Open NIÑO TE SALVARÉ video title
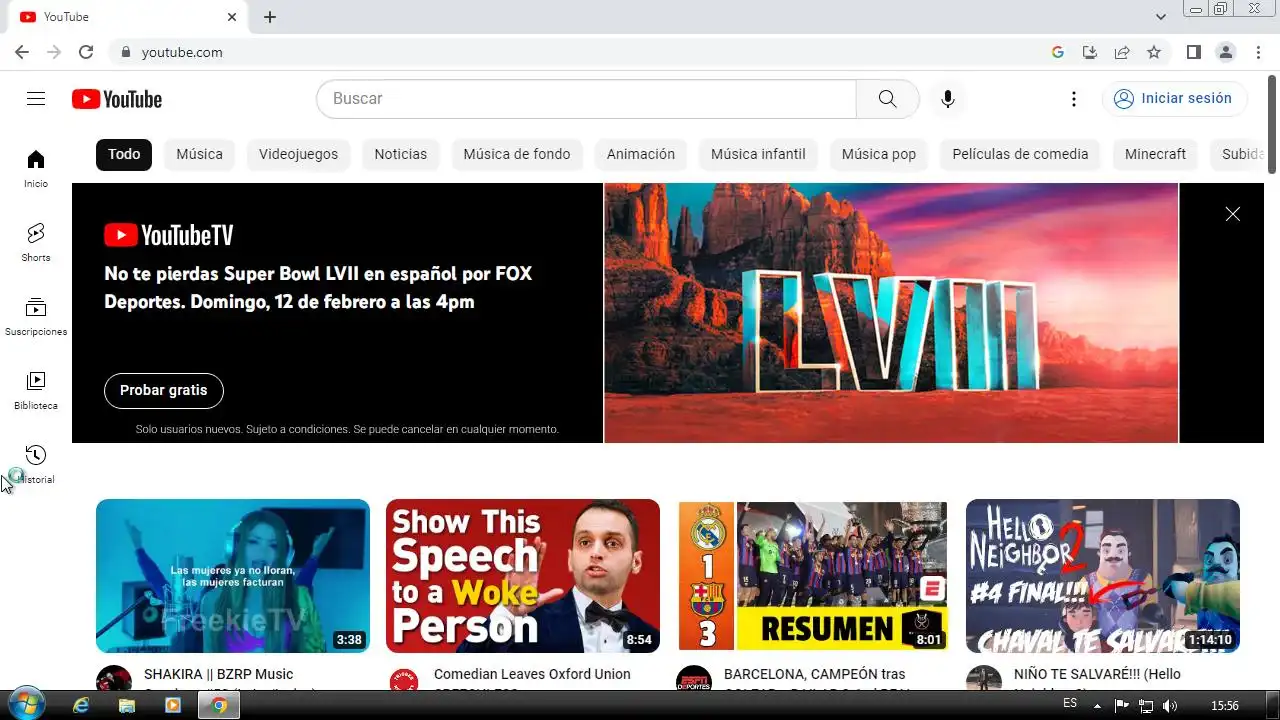This screenshot has height=720, width=1280. pos(1097,675)
